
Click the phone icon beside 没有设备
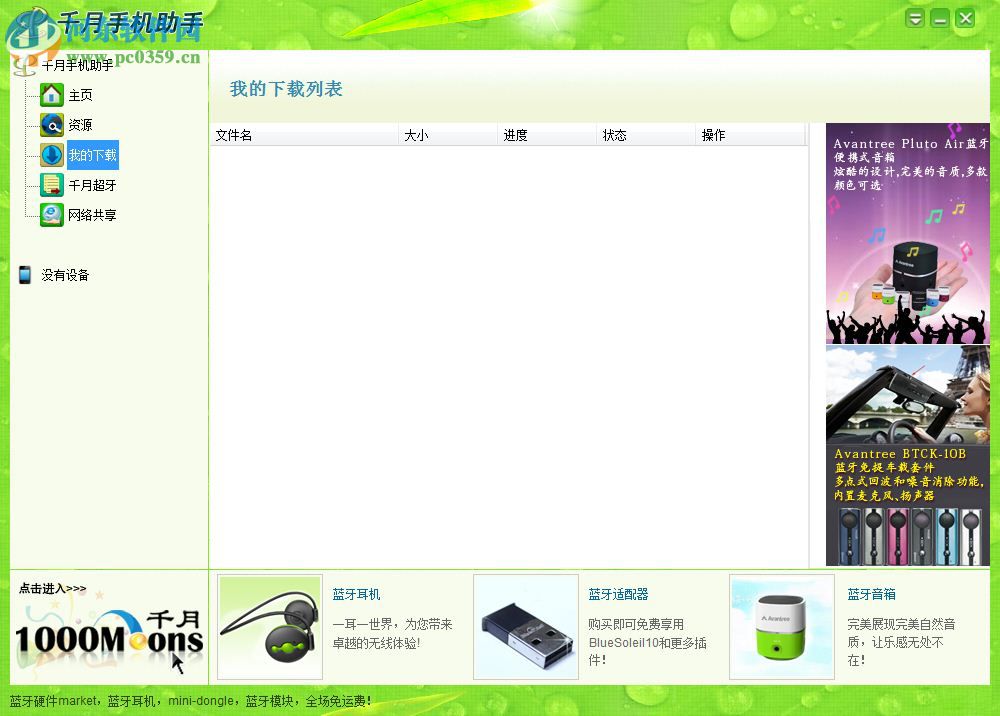(x=25, y=275)
